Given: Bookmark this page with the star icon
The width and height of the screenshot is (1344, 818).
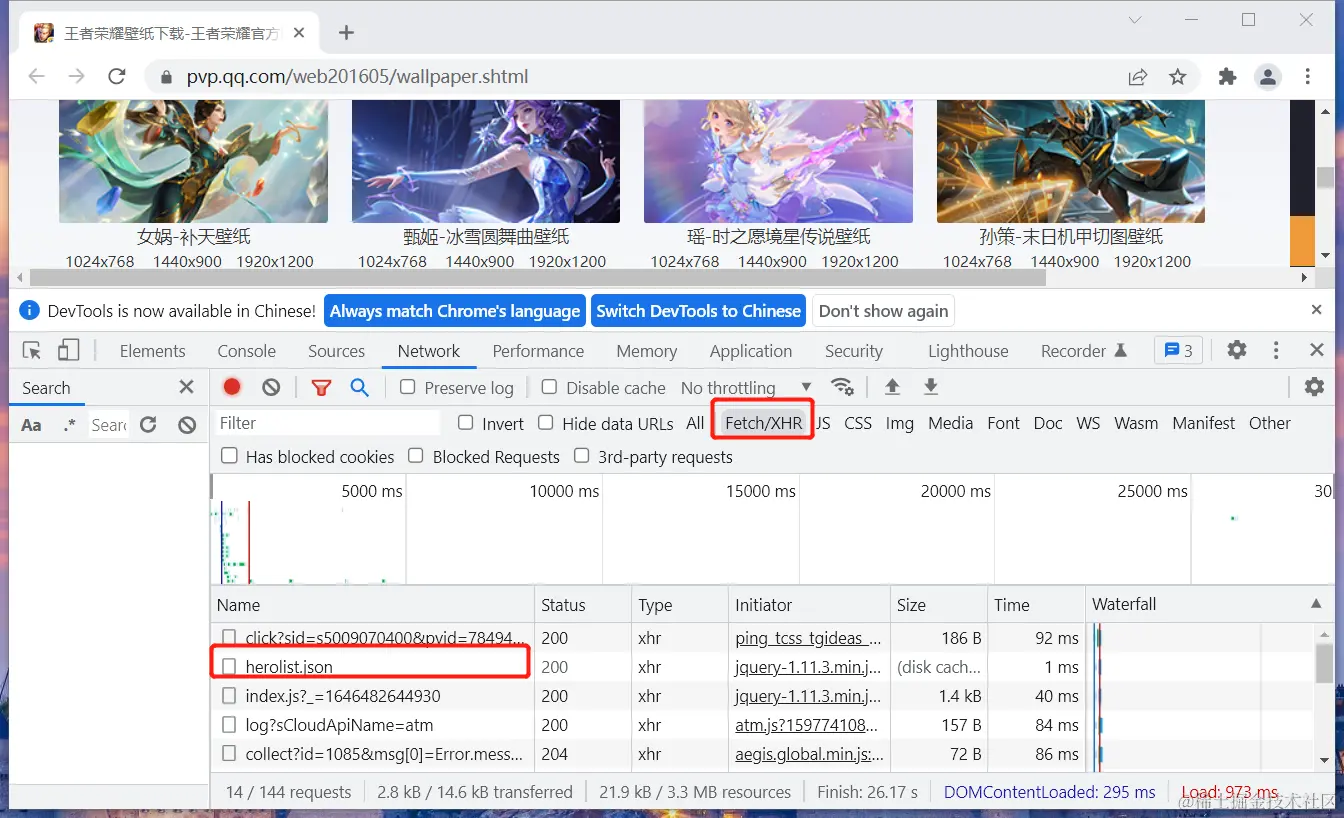Looking at the screenshot, I should [x=1178, y=77].
